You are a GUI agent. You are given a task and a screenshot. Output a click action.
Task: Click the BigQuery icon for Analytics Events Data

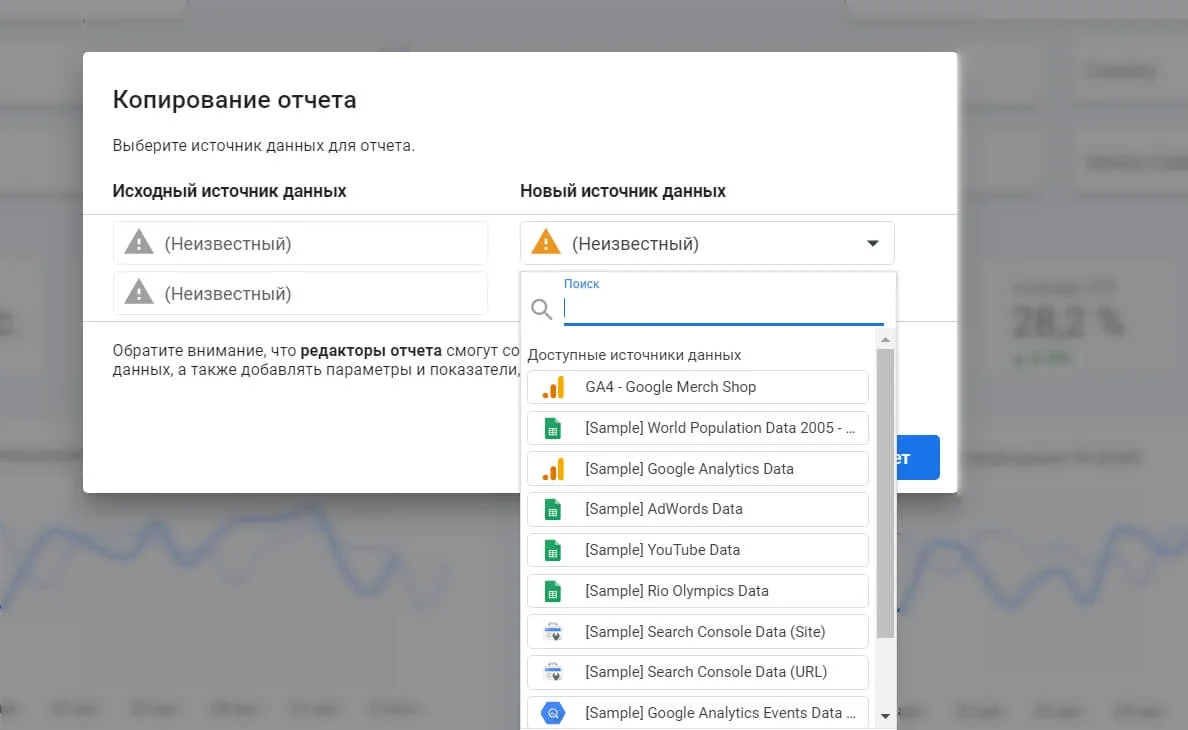point(553,713)
